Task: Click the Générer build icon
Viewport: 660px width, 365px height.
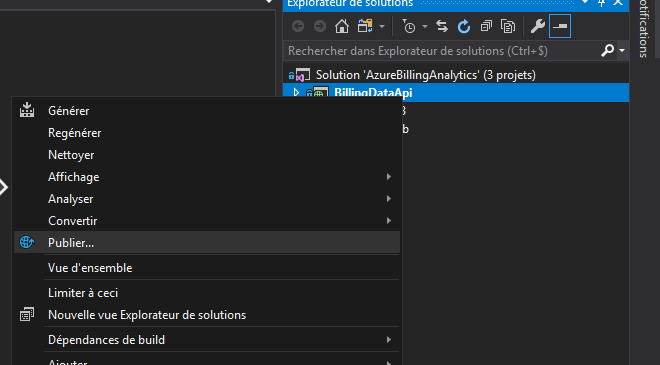Action: coord(27,110)
